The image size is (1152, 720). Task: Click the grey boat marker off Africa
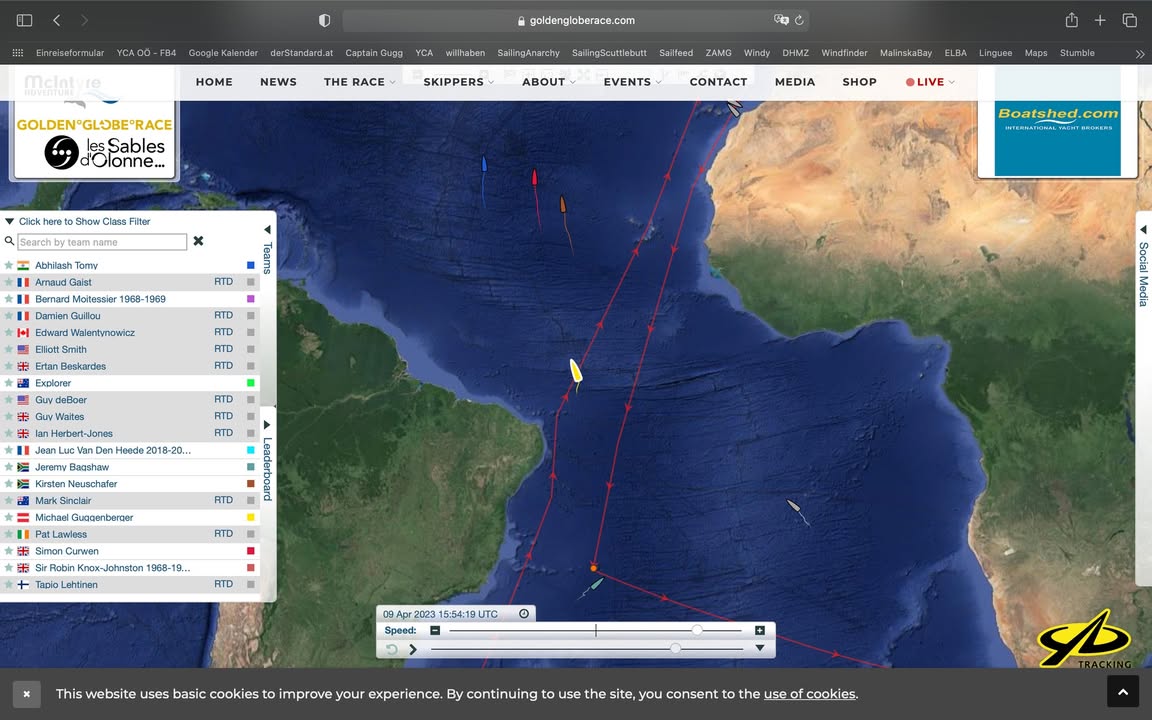coord(794,506)
